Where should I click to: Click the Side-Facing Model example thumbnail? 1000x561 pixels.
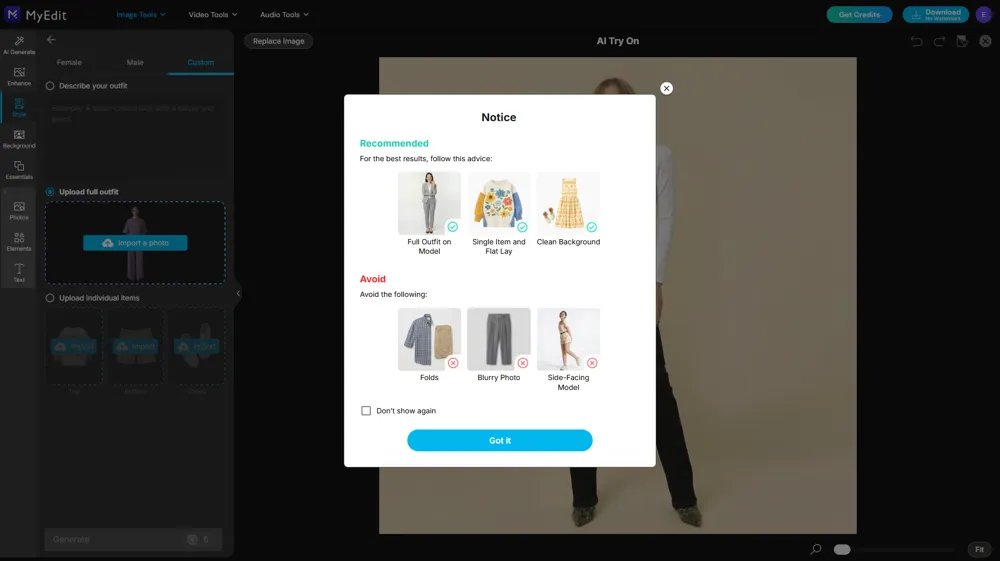[x=568, y=339]
